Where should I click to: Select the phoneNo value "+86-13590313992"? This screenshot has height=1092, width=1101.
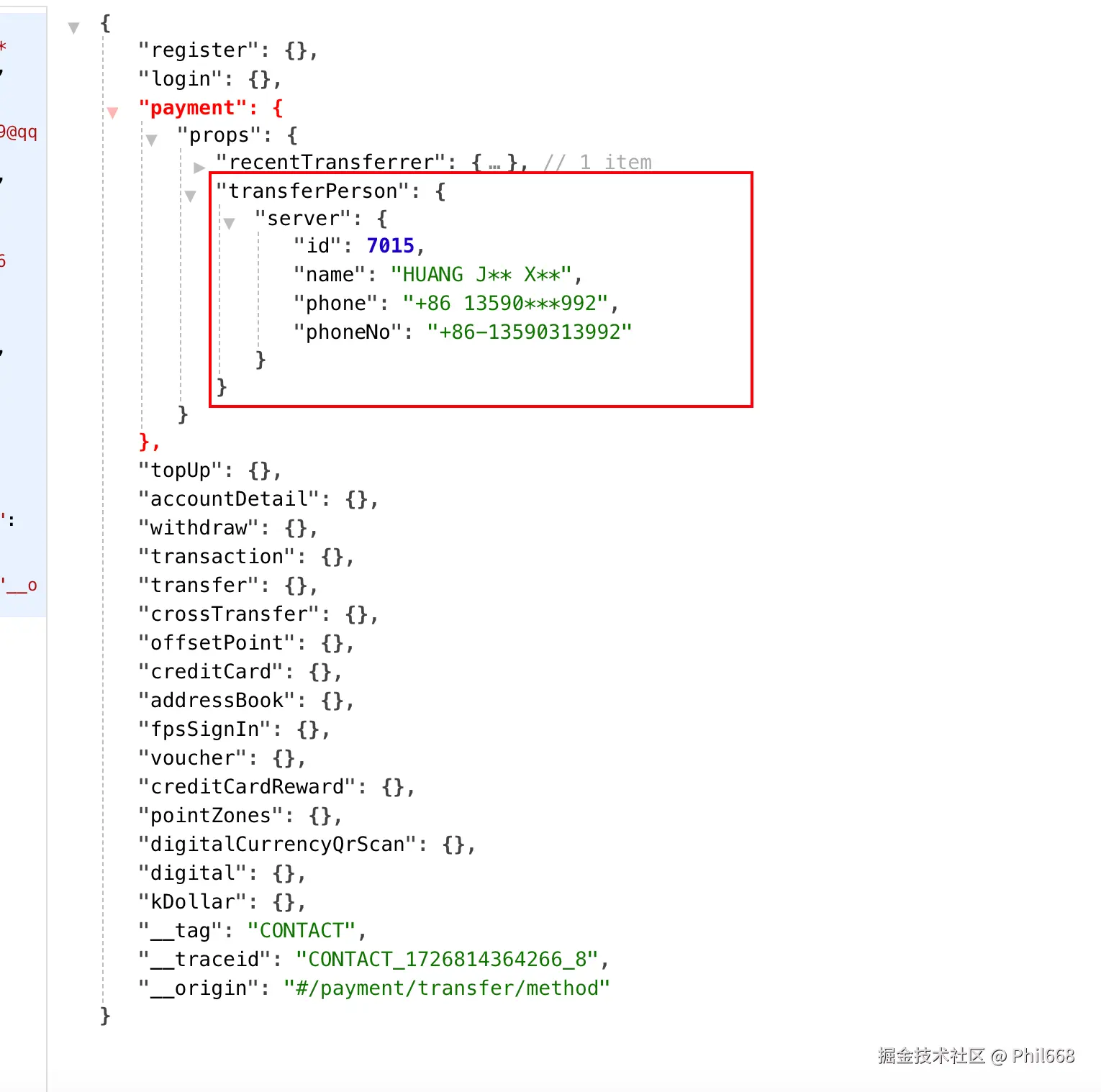(x=530, y=332)
